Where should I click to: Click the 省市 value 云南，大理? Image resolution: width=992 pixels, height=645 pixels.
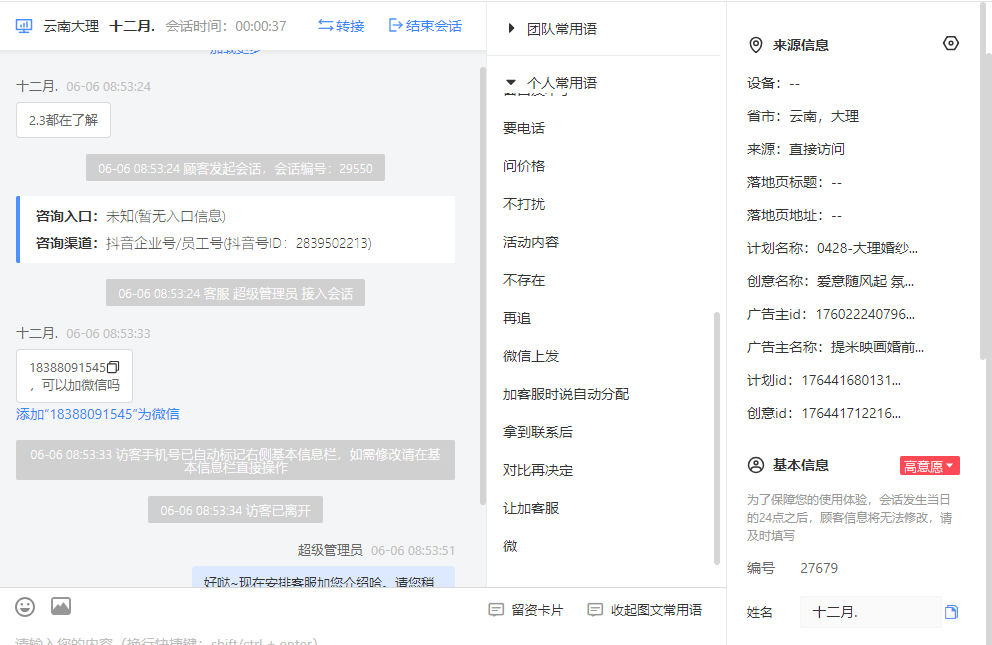tap(824, 116)
